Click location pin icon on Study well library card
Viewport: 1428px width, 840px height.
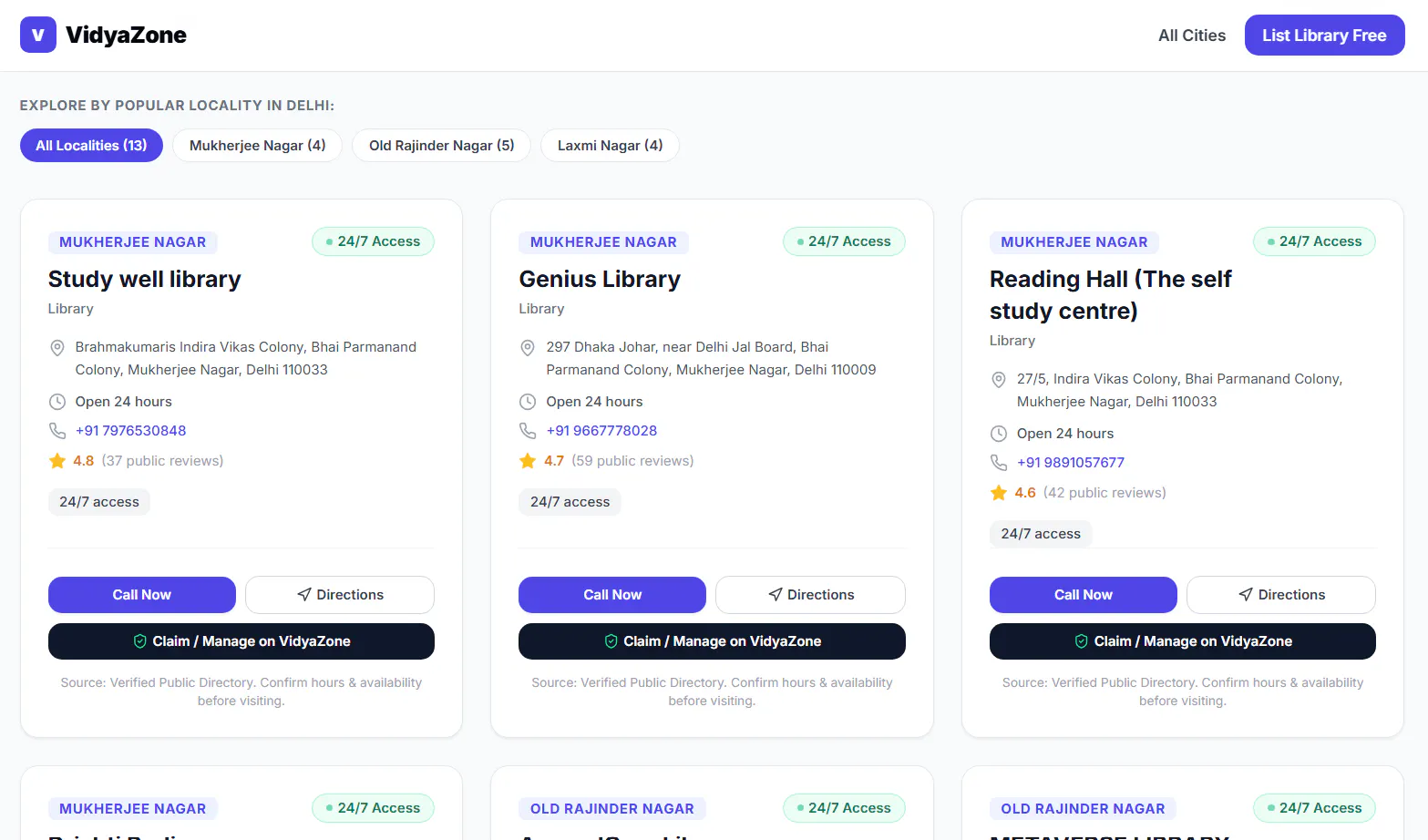(x=57, y=348)
